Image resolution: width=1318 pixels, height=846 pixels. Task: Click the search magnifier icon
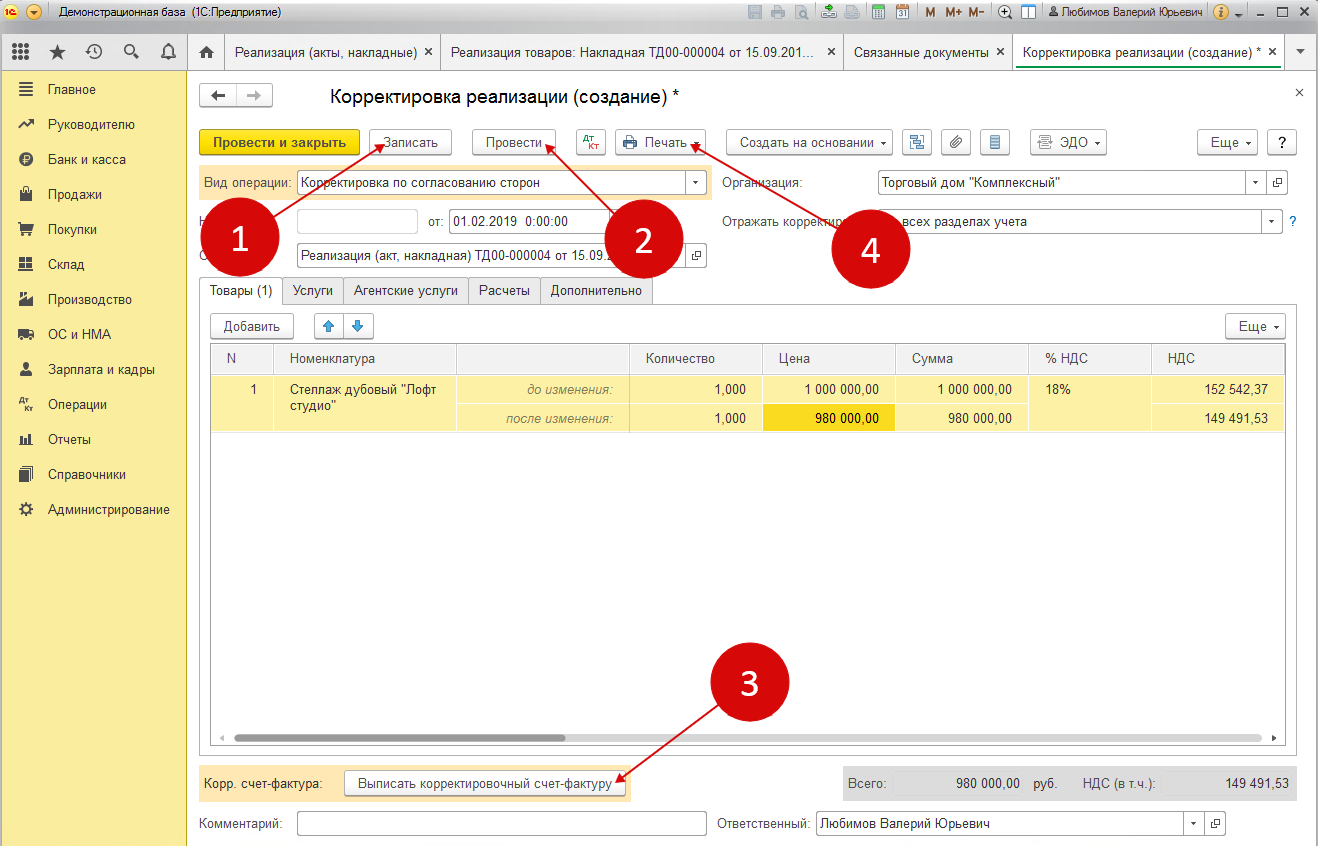[x=131, y=52]
